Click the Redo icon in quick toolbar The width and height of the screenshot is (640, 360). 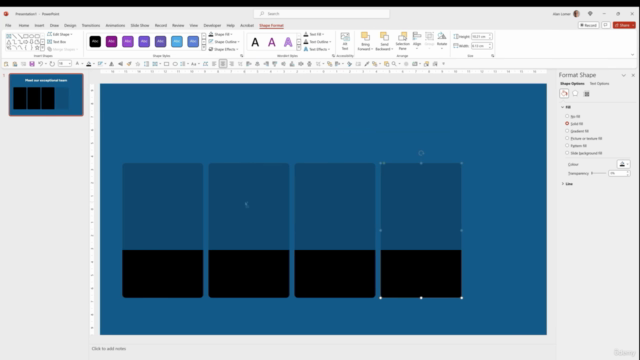click(52, 64)
